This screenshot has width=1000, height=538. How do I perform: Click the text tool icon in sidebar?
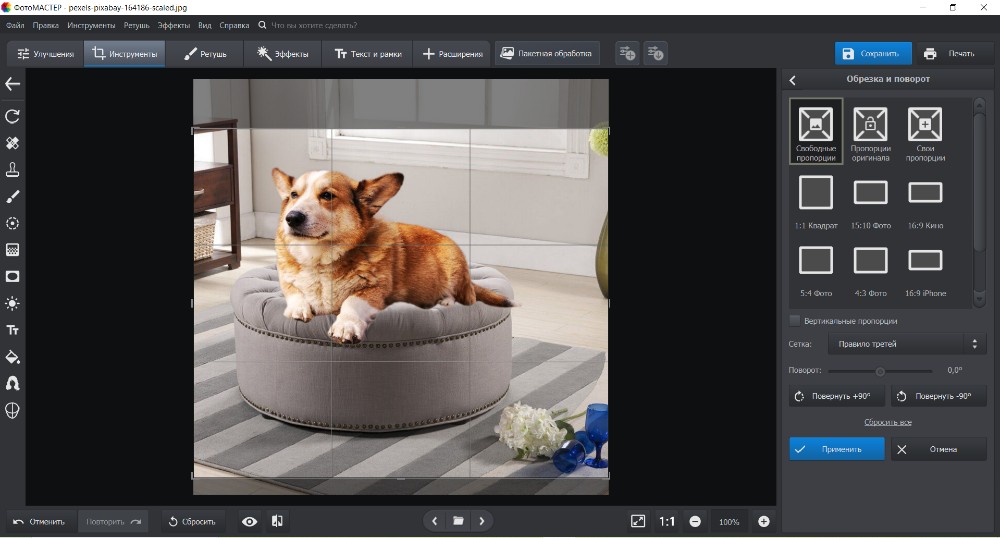13,330
